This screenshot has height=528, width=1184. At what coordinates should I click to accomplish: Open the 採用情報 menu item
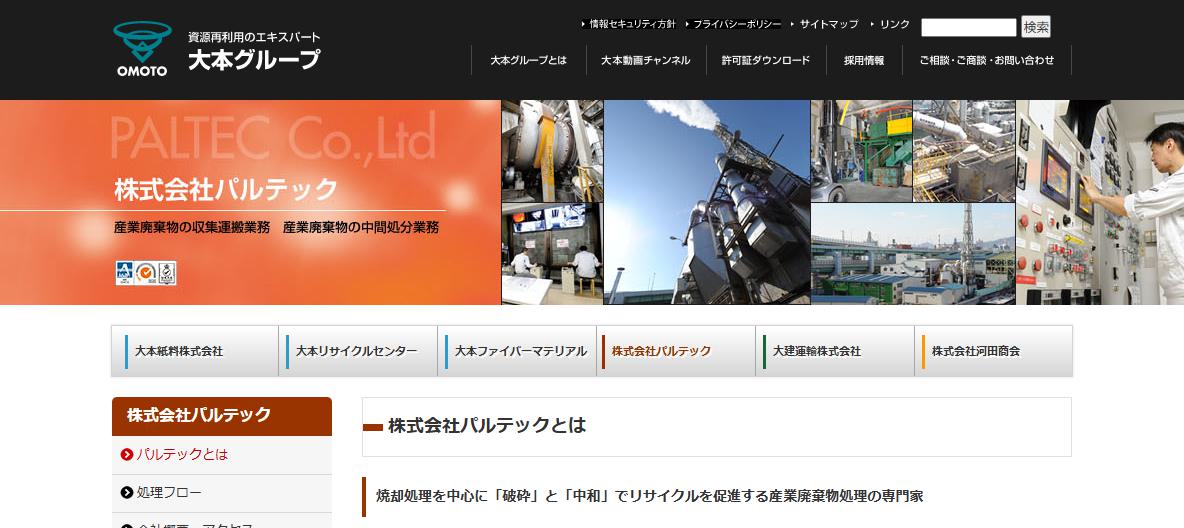point(864,60)
